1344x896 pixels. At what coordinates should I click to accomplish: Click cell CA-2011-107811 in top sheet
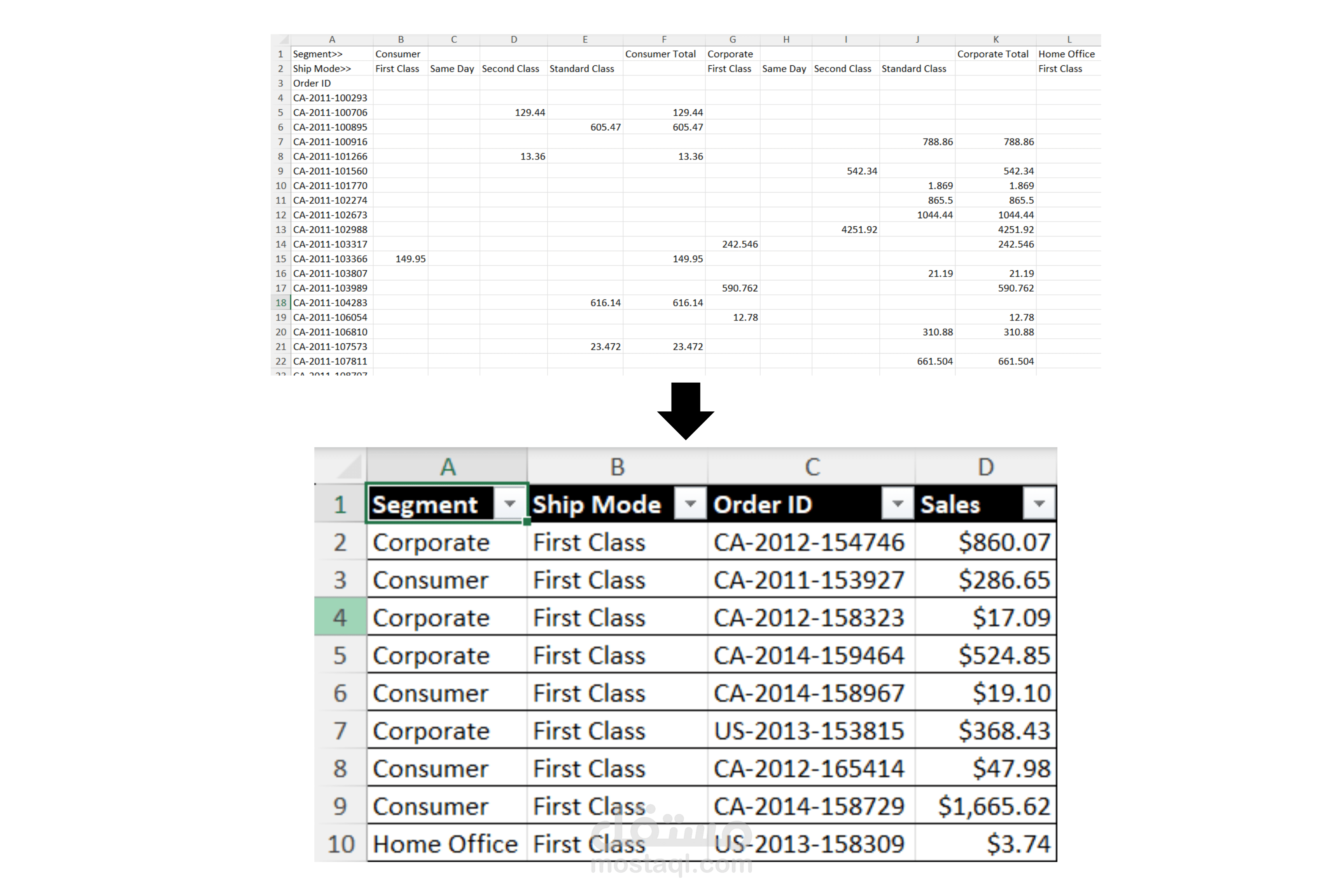point(331,361)
